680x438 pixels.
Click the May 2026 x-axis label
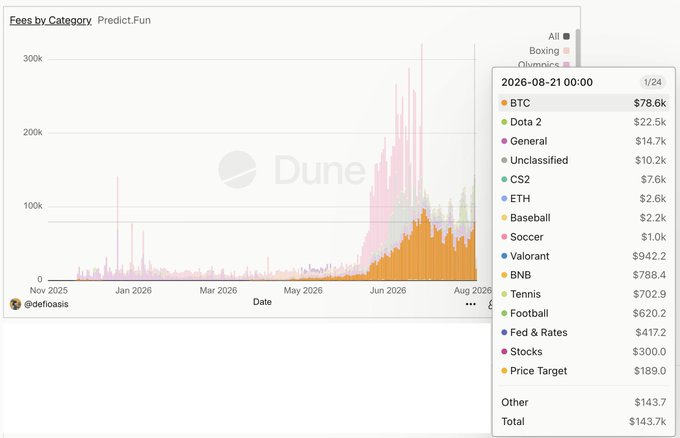point(303,291)
